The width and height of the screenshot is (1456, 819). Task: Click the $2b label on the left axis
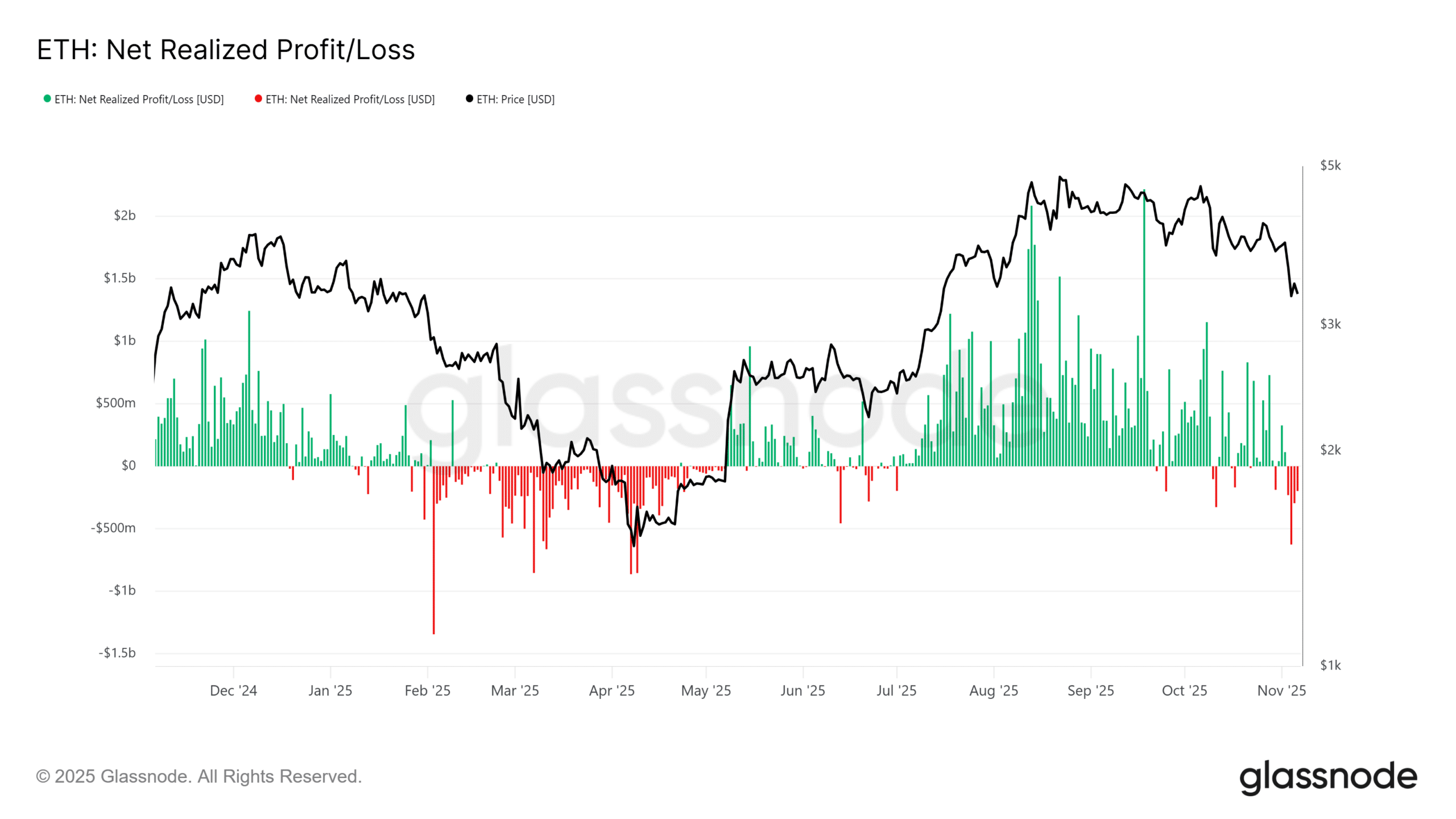(125, 216)
